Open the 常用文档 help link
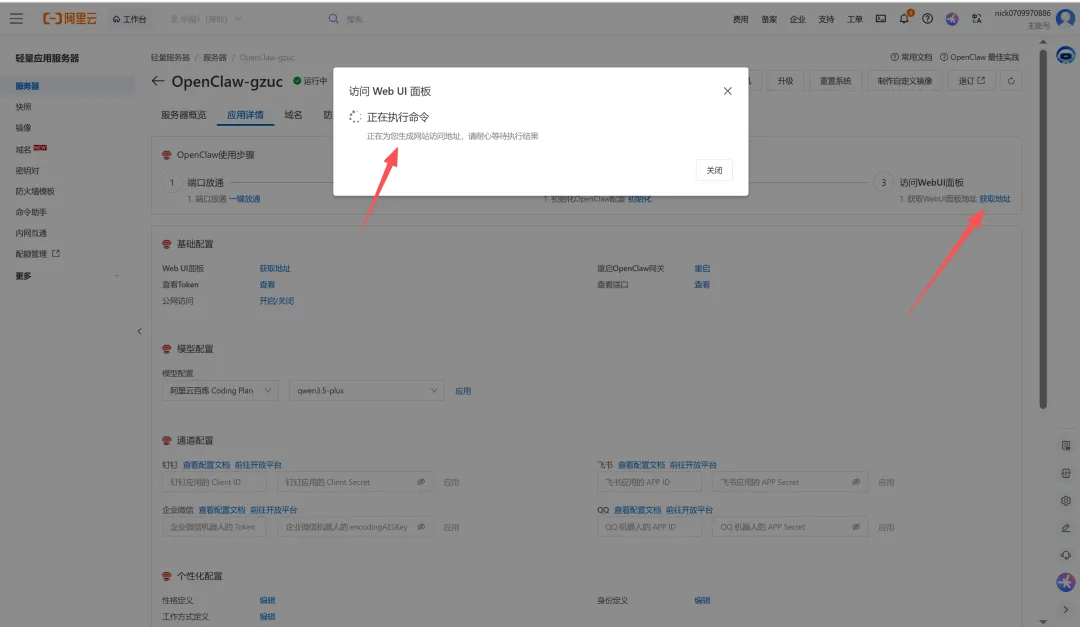 (x=911, y=57)
